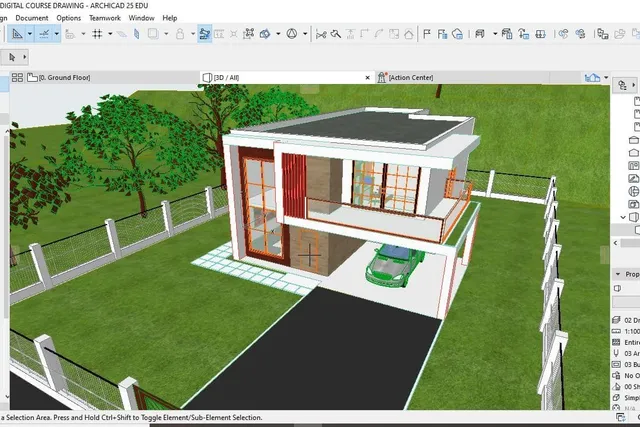Expand the Arrow tool flyout triangle

coord(24,57)
